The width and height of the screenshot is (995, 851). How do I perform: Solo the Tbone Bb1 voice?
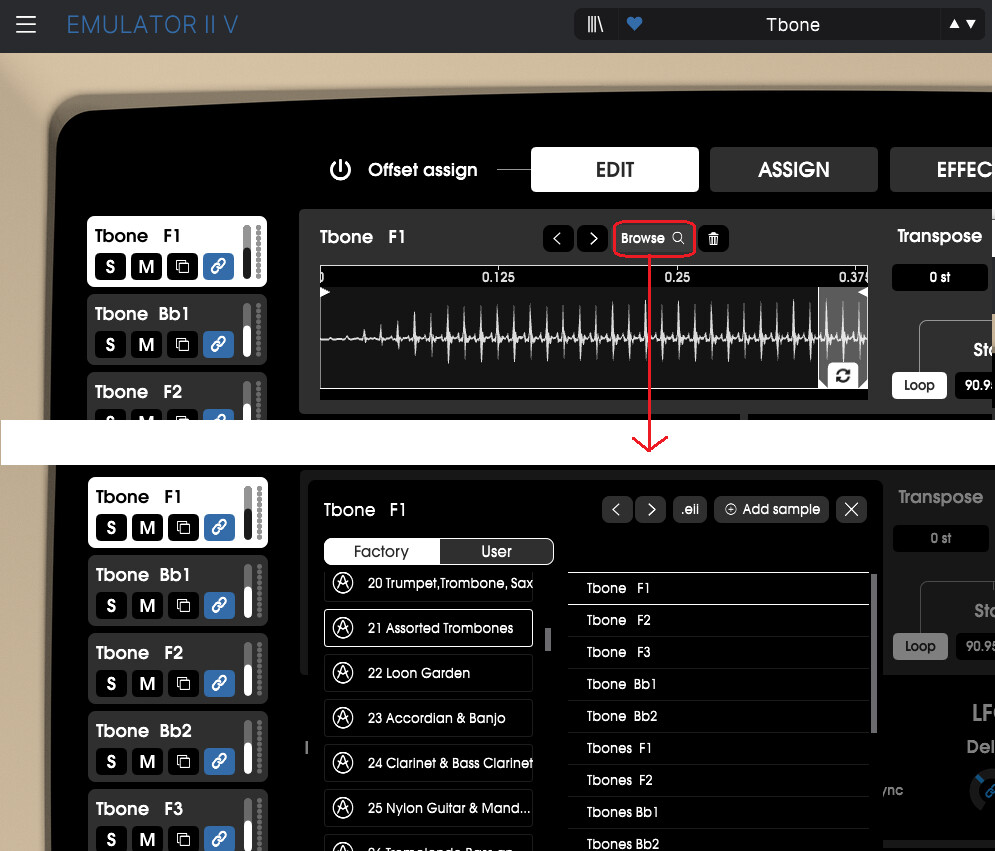pos(110,345)
